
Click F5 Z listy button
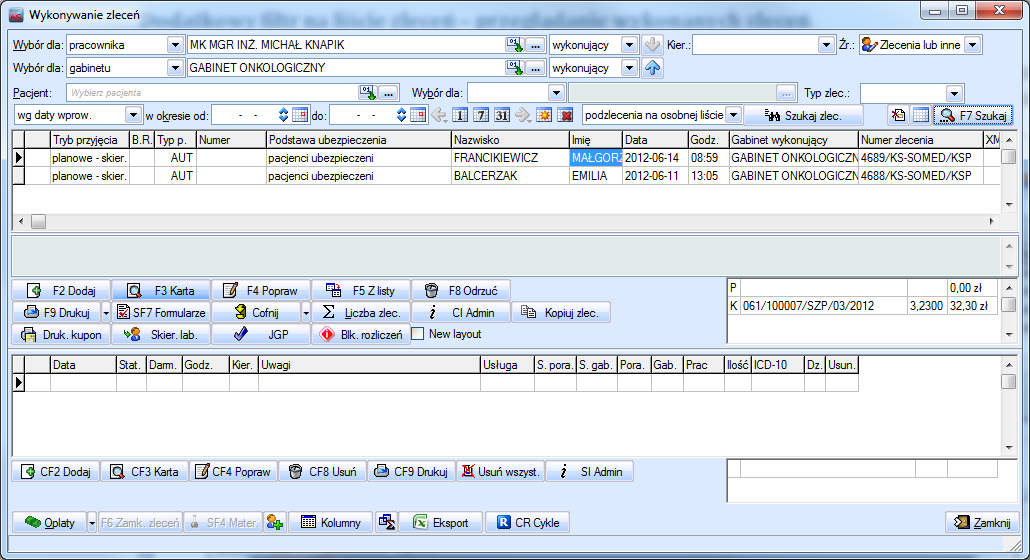pyautogui.click(x=361, y=290)
